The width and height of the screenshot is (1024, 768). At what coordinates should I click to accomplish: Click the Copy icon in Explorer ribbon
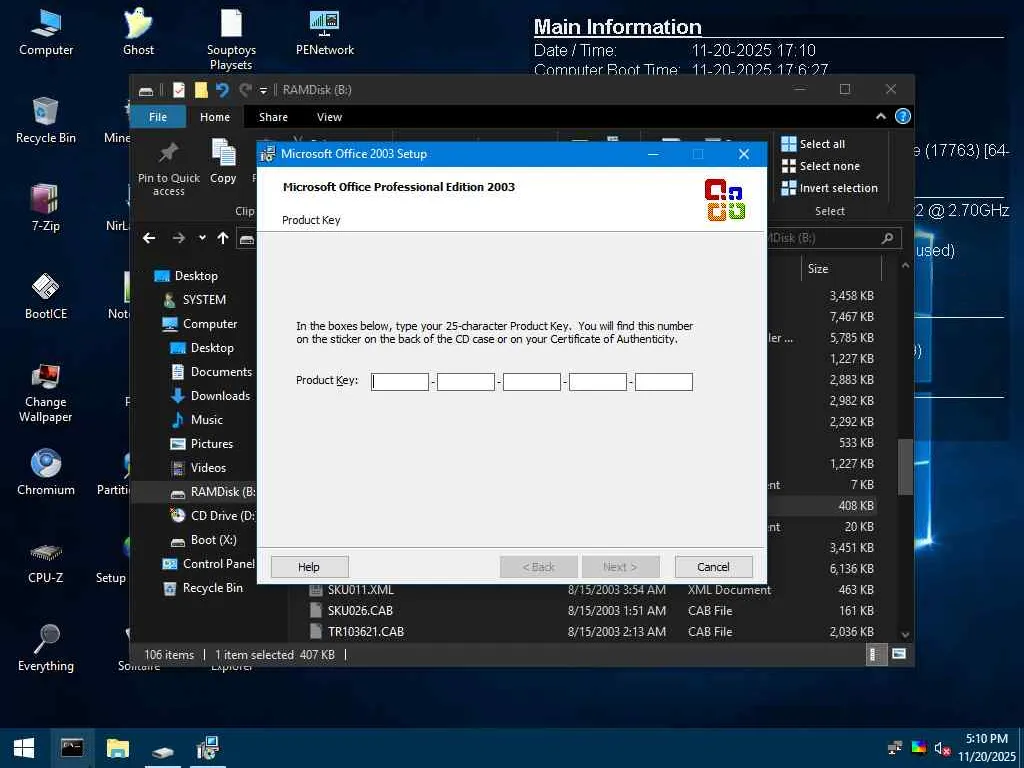(223, 161)
